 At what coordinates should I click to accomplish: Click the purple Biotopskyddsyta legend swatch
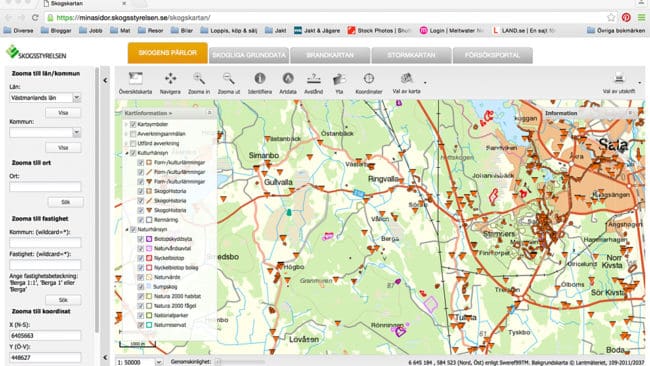(x=149, y=239)
